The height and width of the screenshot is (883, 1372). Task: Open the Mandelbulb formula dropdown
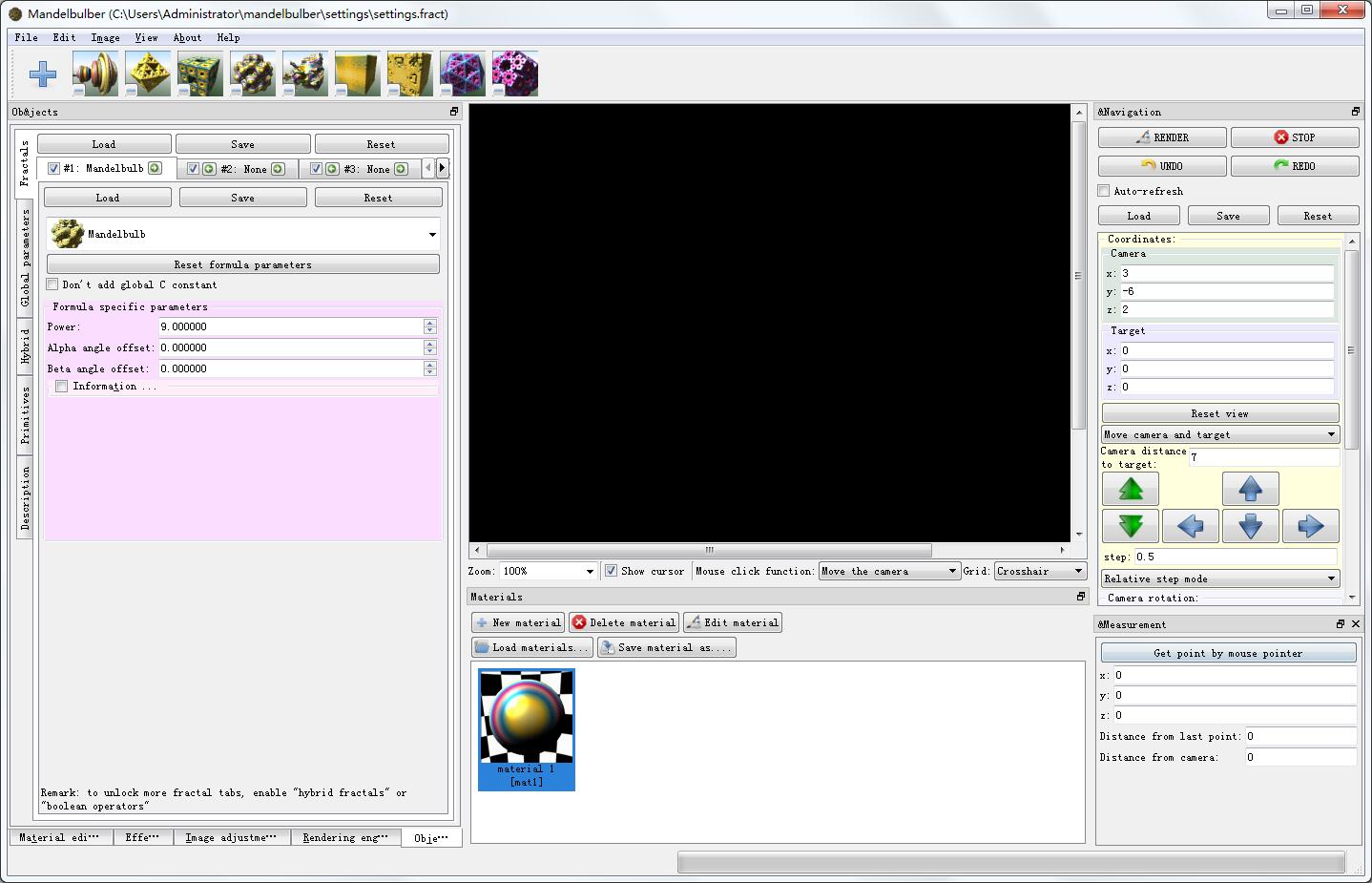[243, 234]
